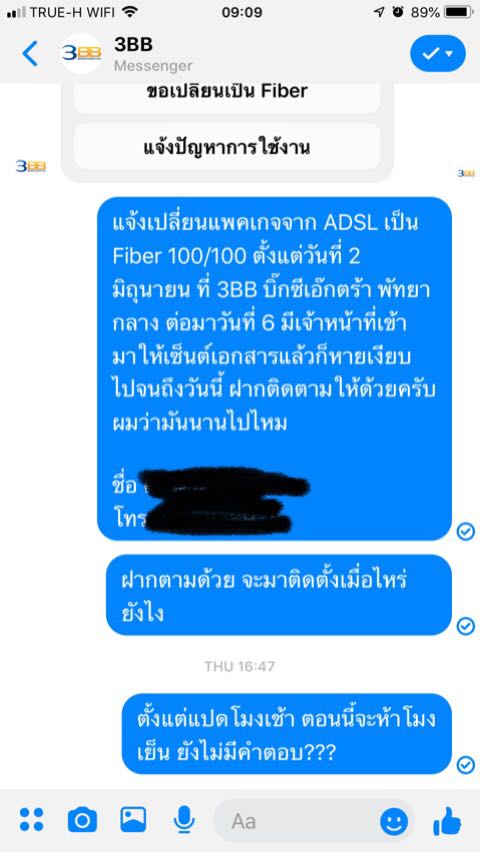The width and height of the screenshot is (480, 852).
Task: Tap the small 3BB avatar beside bot reply
Action: click(x=31, y=166)
